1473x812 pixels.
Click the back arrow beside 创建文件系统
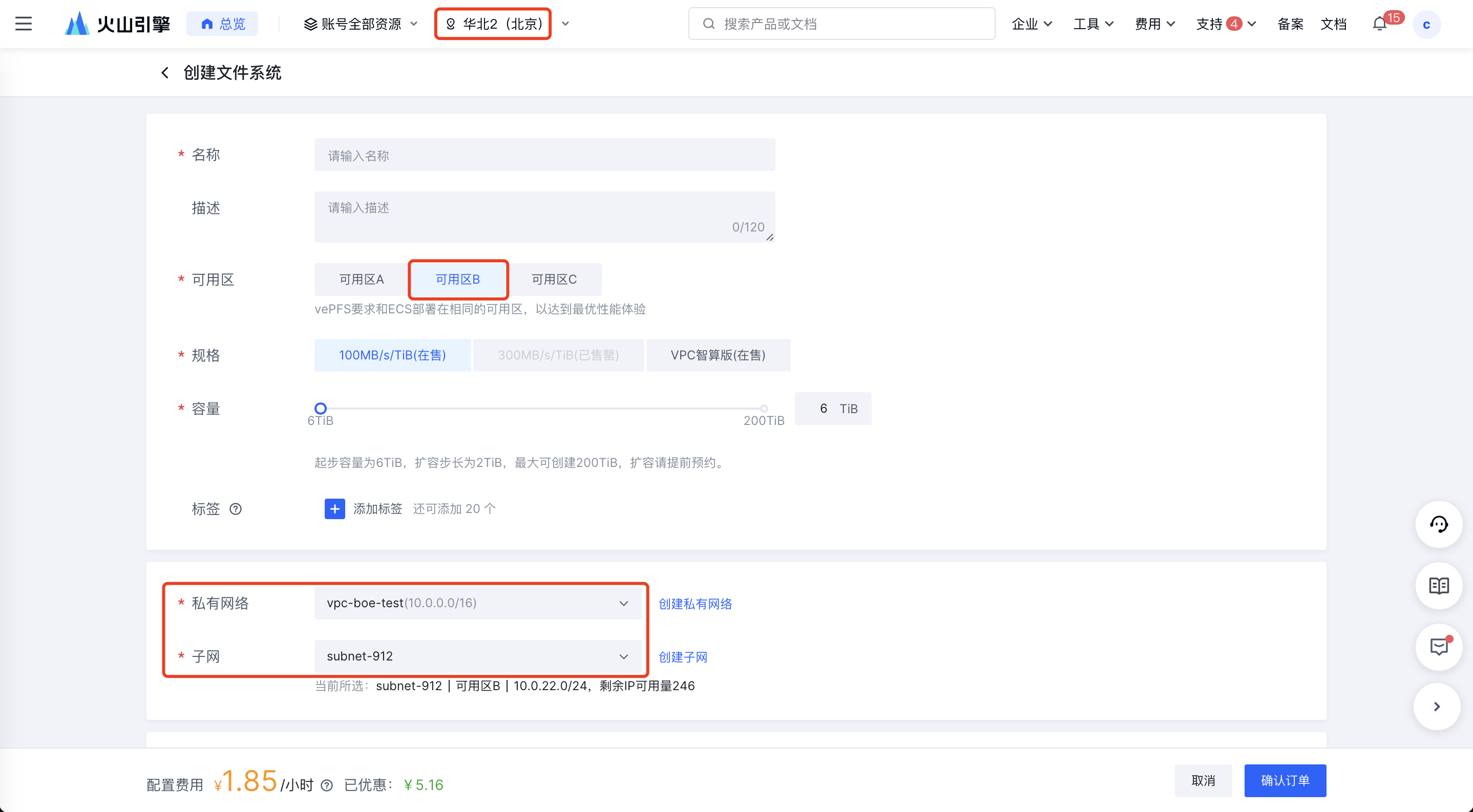point(165,73)
